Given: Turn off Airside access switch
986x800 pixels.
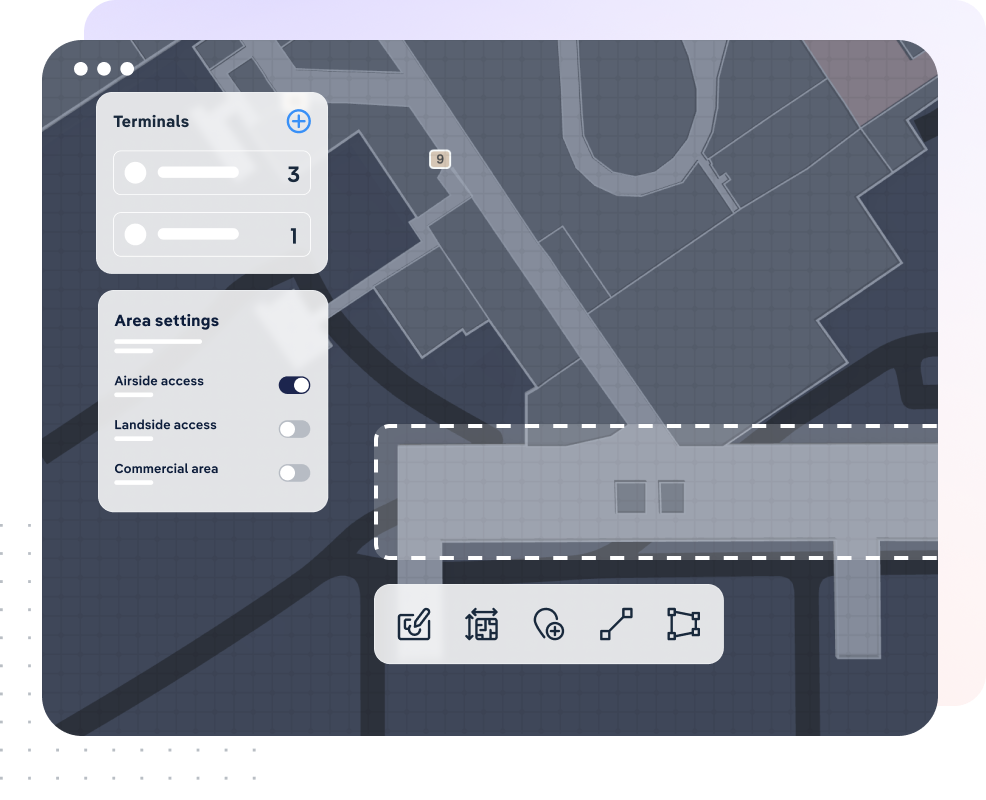Looking at the screenshot, I should pos(294,385).
